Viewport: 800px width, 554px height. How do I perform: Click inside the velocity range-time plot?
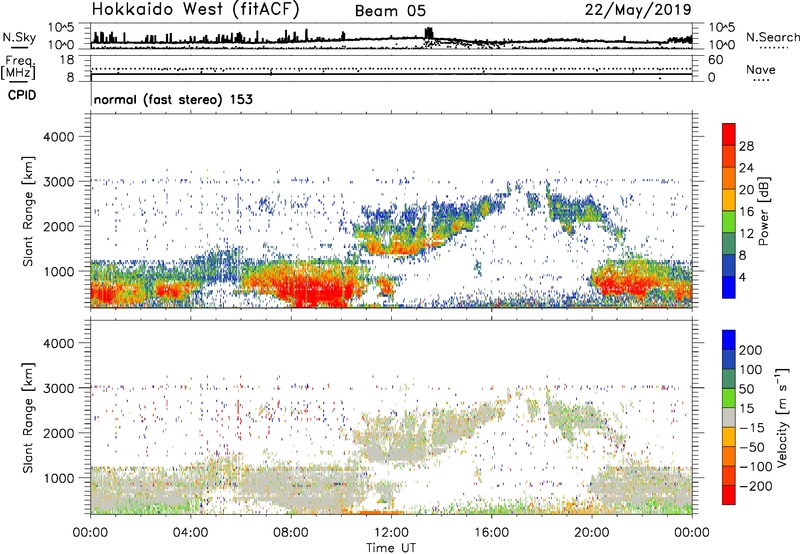tap(391, 417)
